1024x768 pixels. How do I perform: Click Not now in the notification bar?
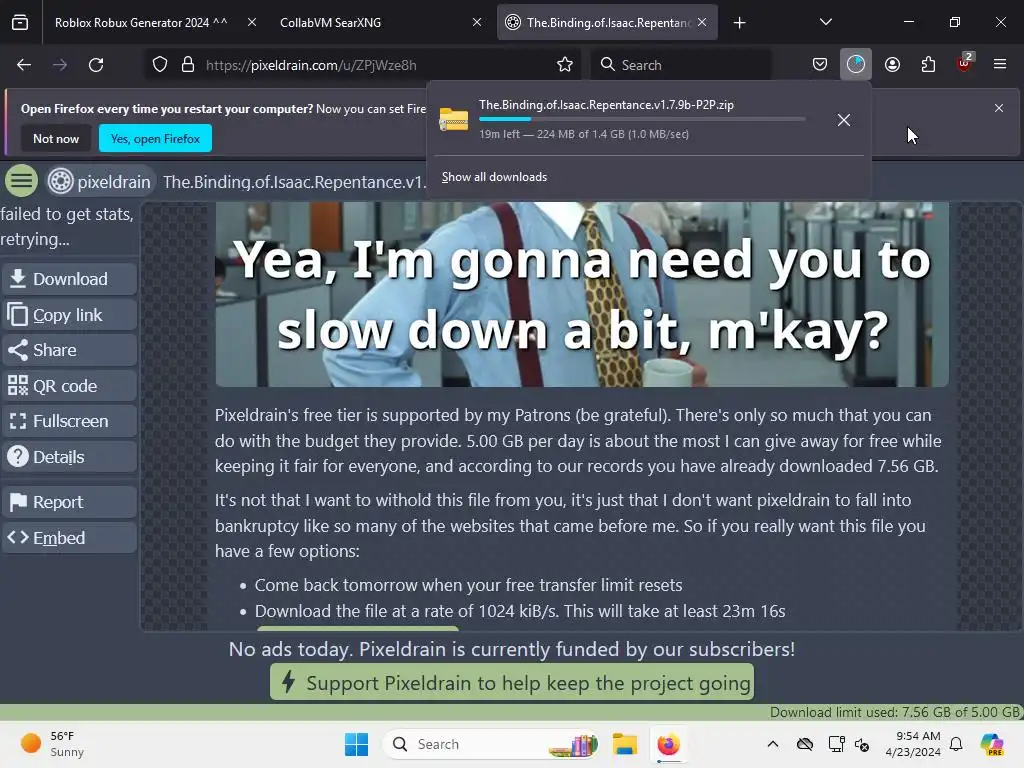(56, 138)
